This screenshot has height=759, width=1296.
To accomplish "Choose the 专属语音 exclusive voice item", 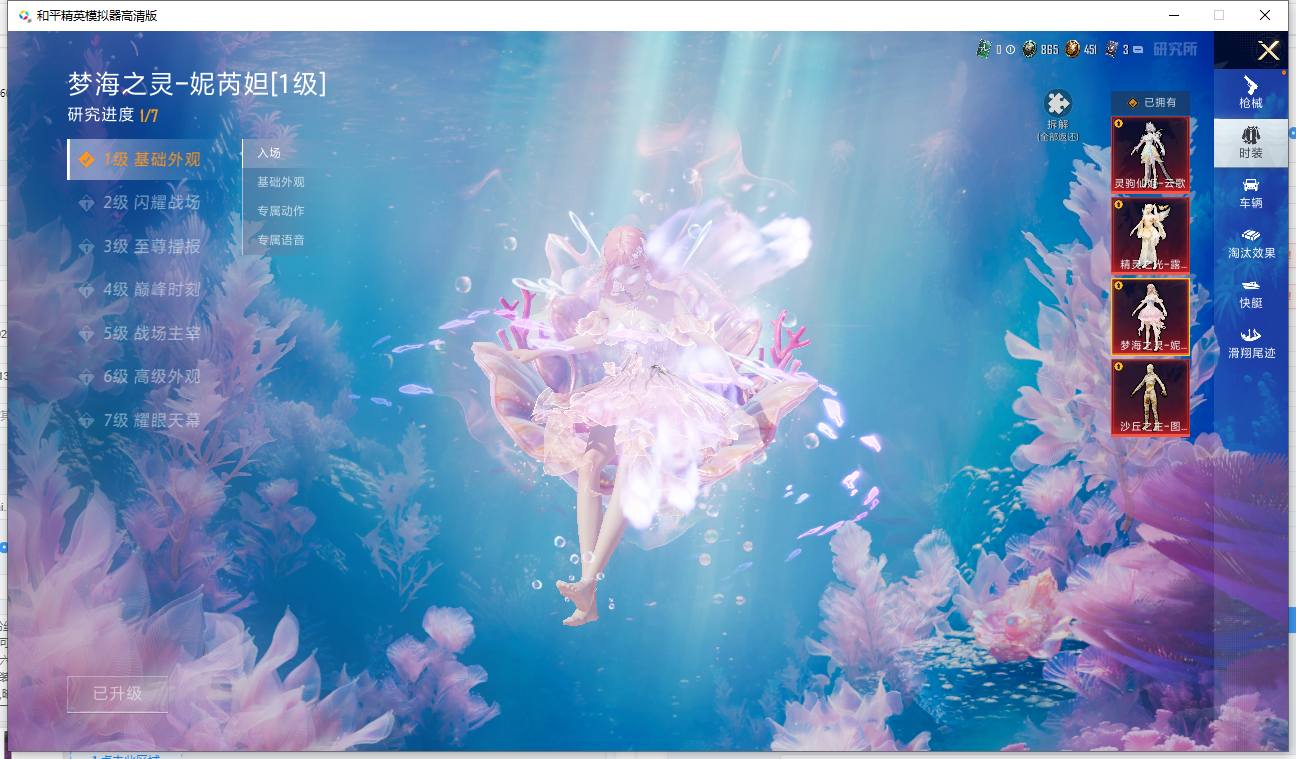I will [x=280, y=240].
